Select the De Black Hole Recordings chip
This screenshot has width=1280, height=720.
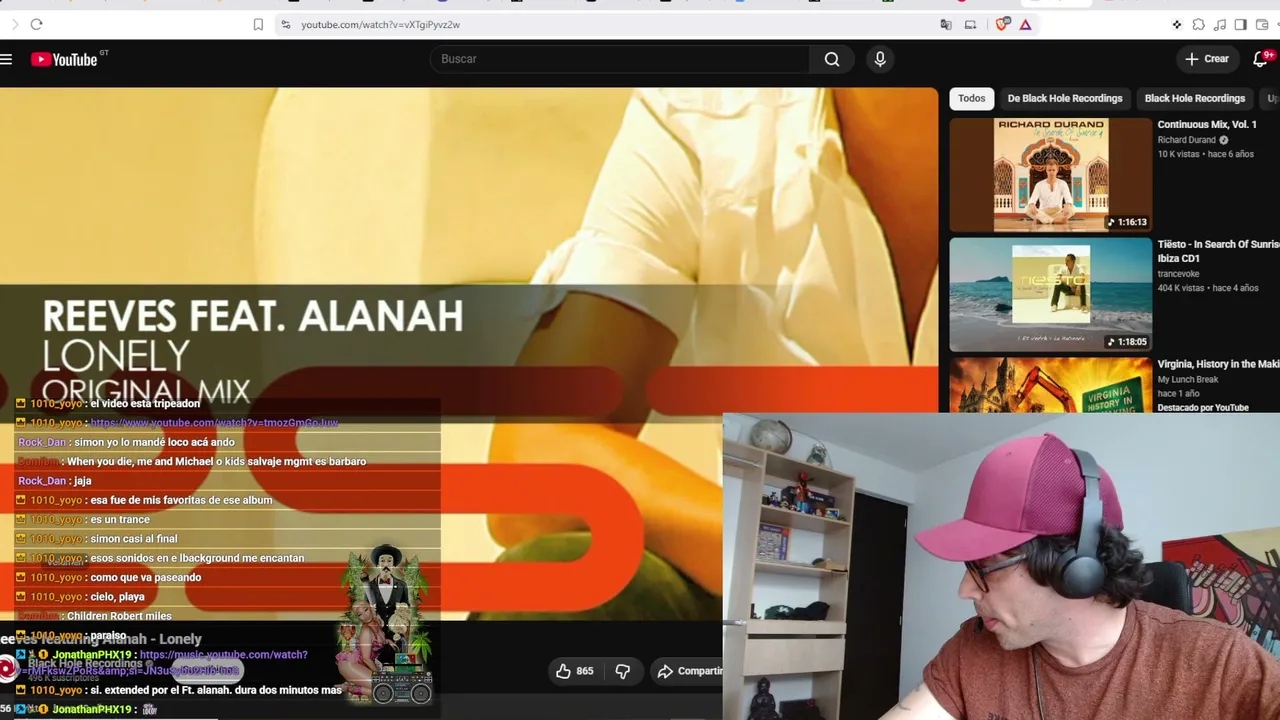tap(1065, 98)
